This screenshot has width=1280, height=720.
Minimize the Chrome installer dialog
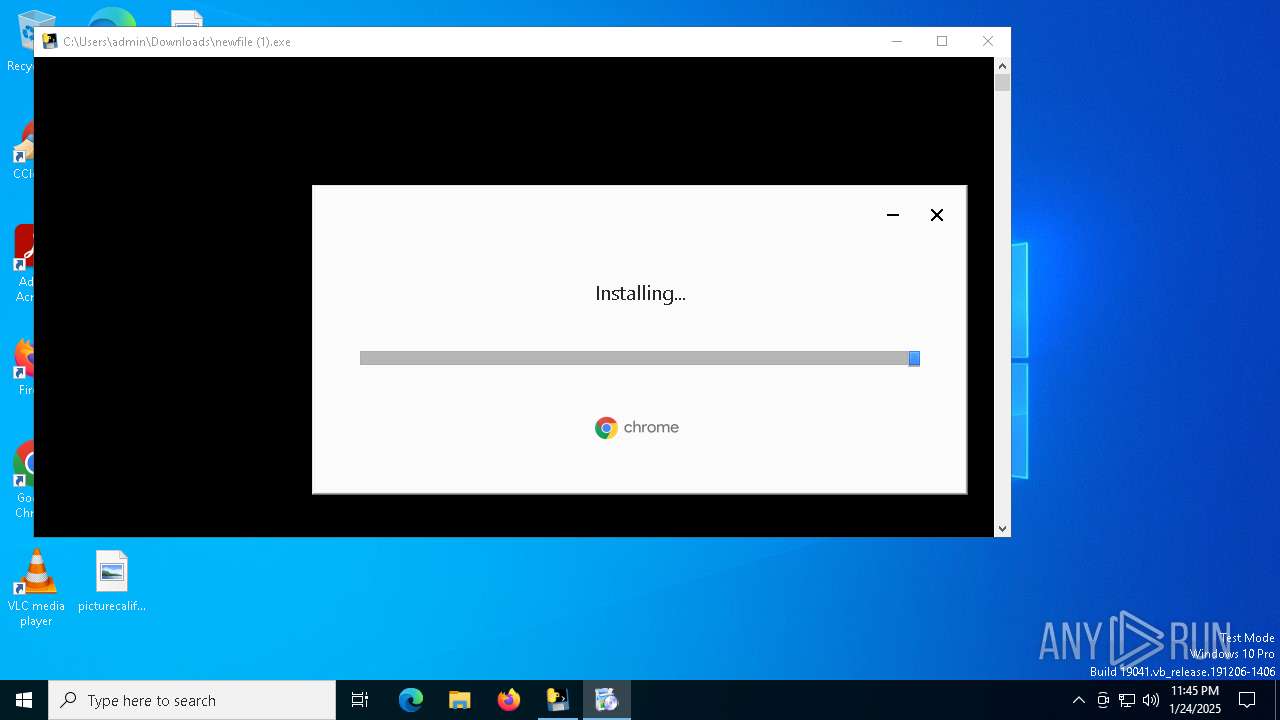tap(893, 215)
